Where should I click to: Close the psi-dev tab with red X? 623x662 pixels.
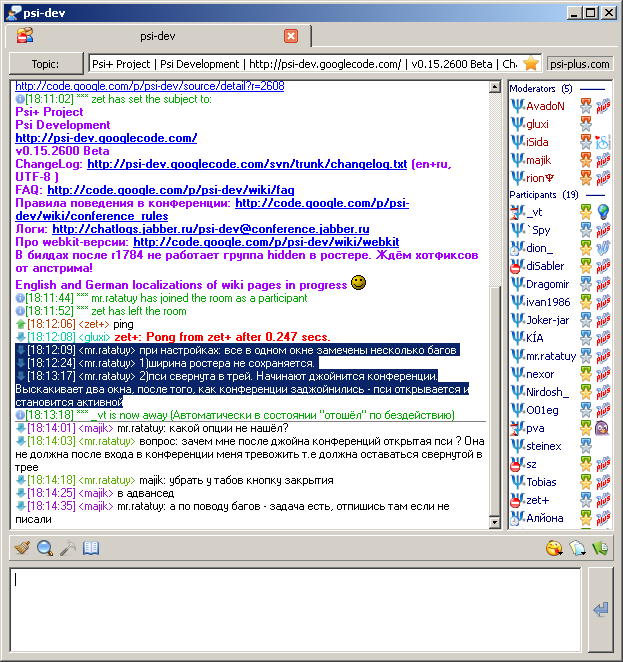pyautogui.click(x=291, y=36)
